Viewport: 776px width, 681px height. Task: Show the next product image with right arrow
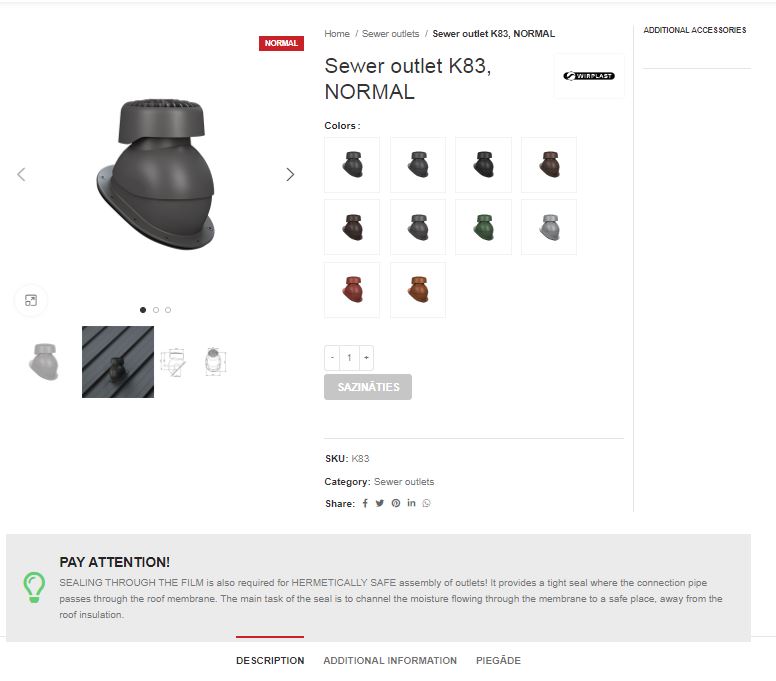click(290, 174)
